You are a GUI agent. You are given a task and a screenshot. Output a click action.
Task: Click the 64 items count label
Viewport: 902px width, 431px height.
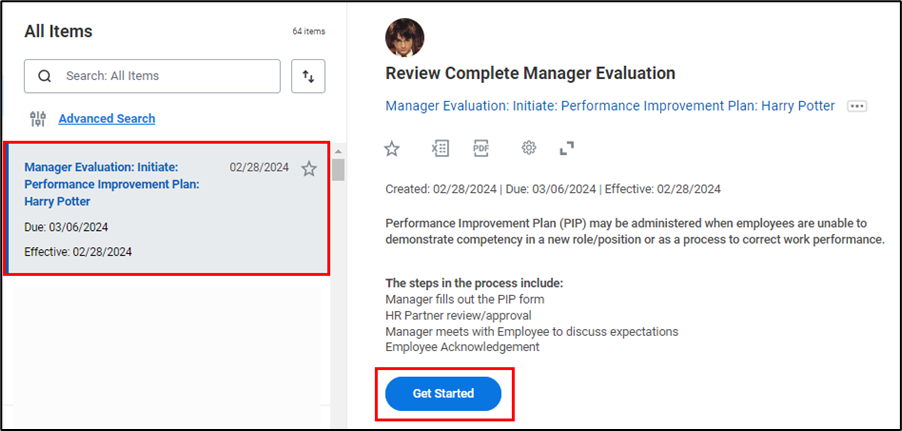pos(308,32)
